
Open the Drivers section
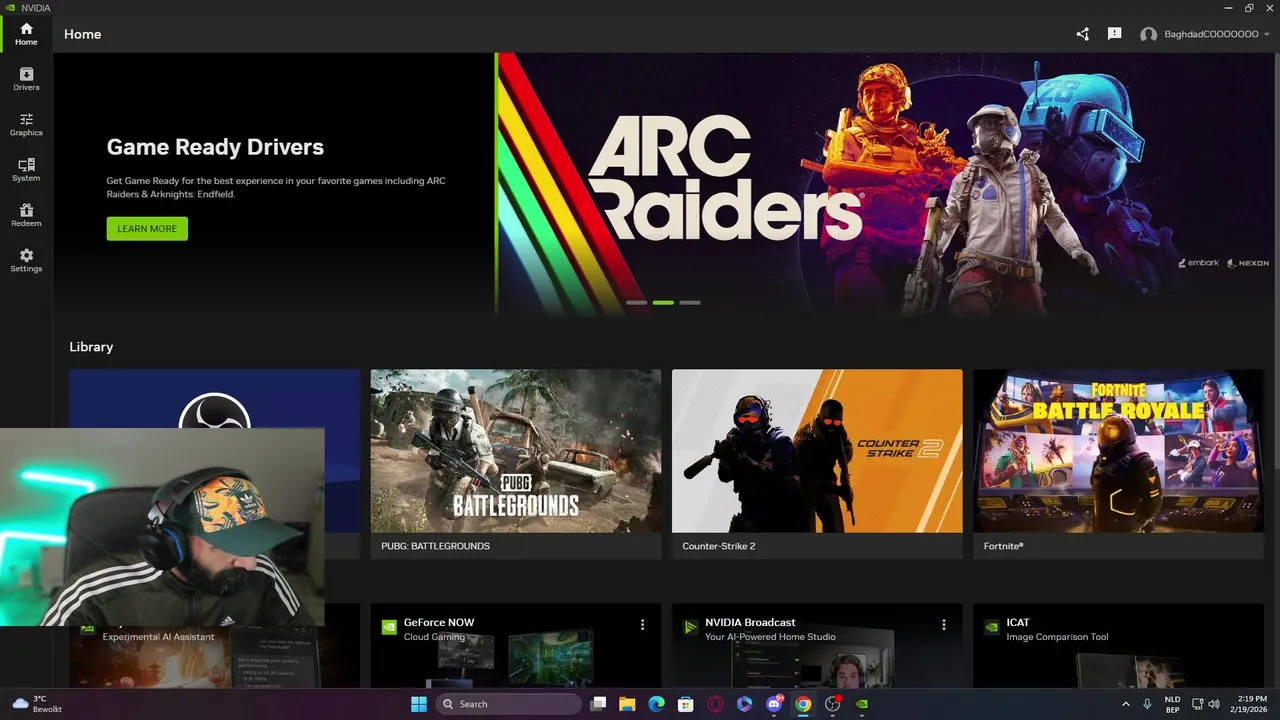26,79
